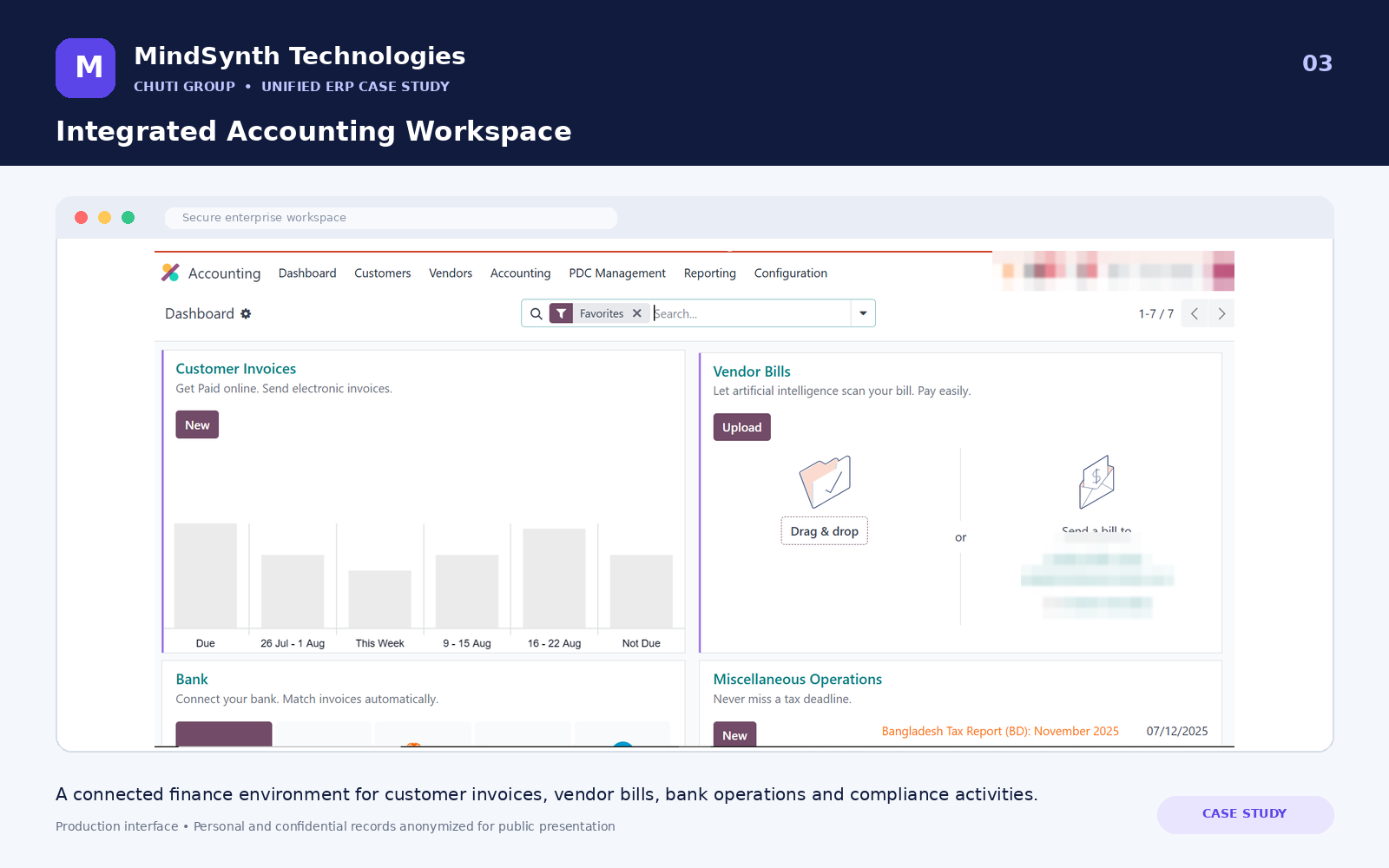Open the Vendors menu
This screenshot has height=868, width=1389.
[x=451, y=273]
